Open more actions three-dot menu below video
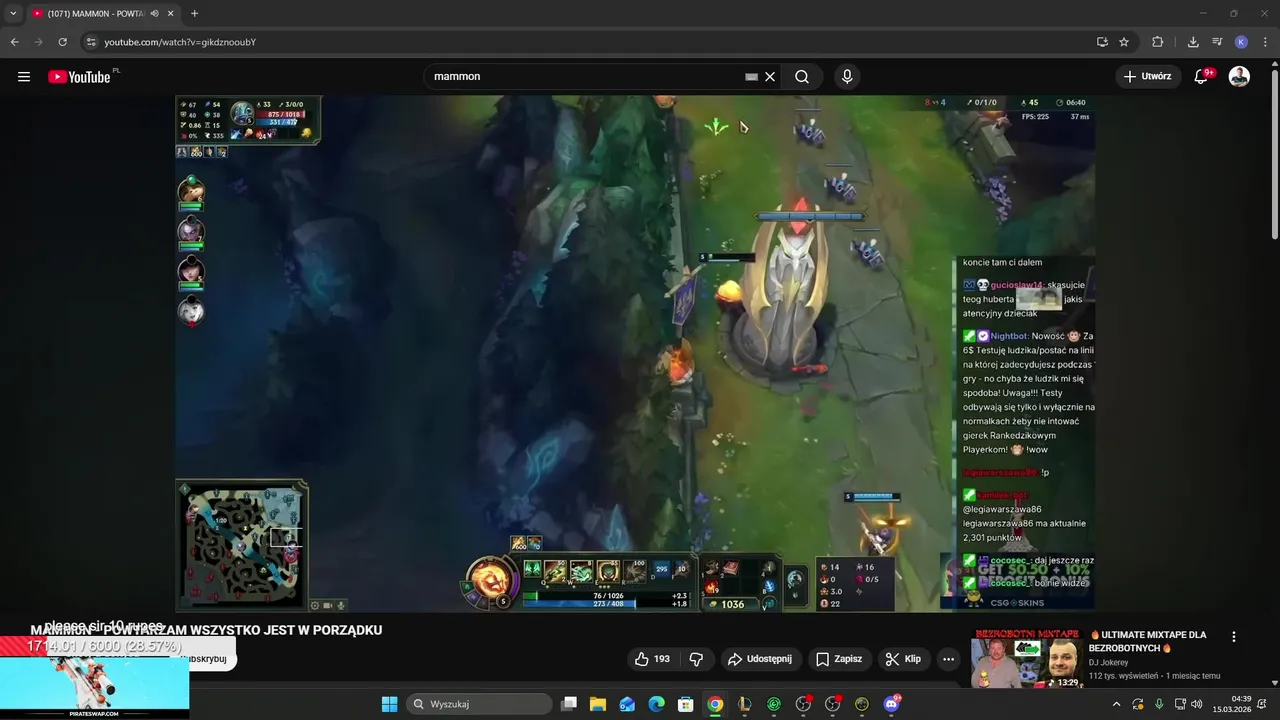This screenshot has width=1280, height=720. pos(948,659)
